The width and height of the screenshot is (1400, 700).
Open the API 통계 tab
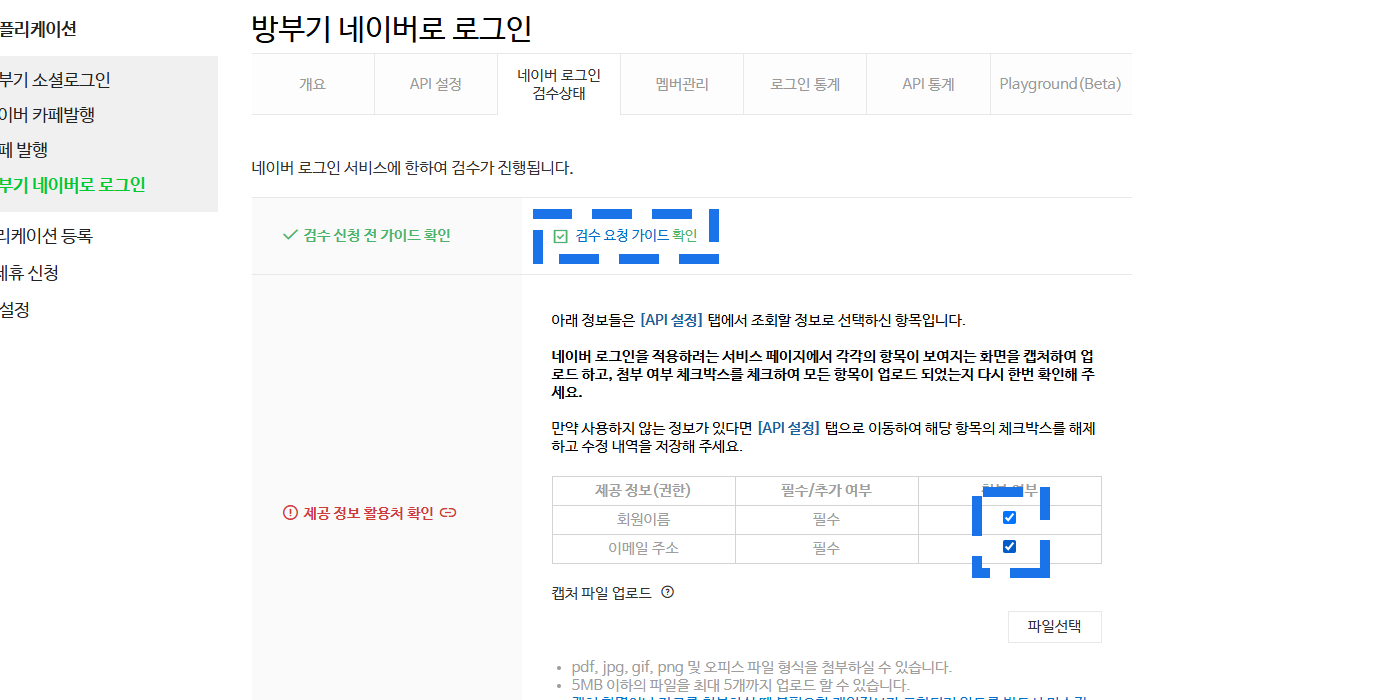928,84
